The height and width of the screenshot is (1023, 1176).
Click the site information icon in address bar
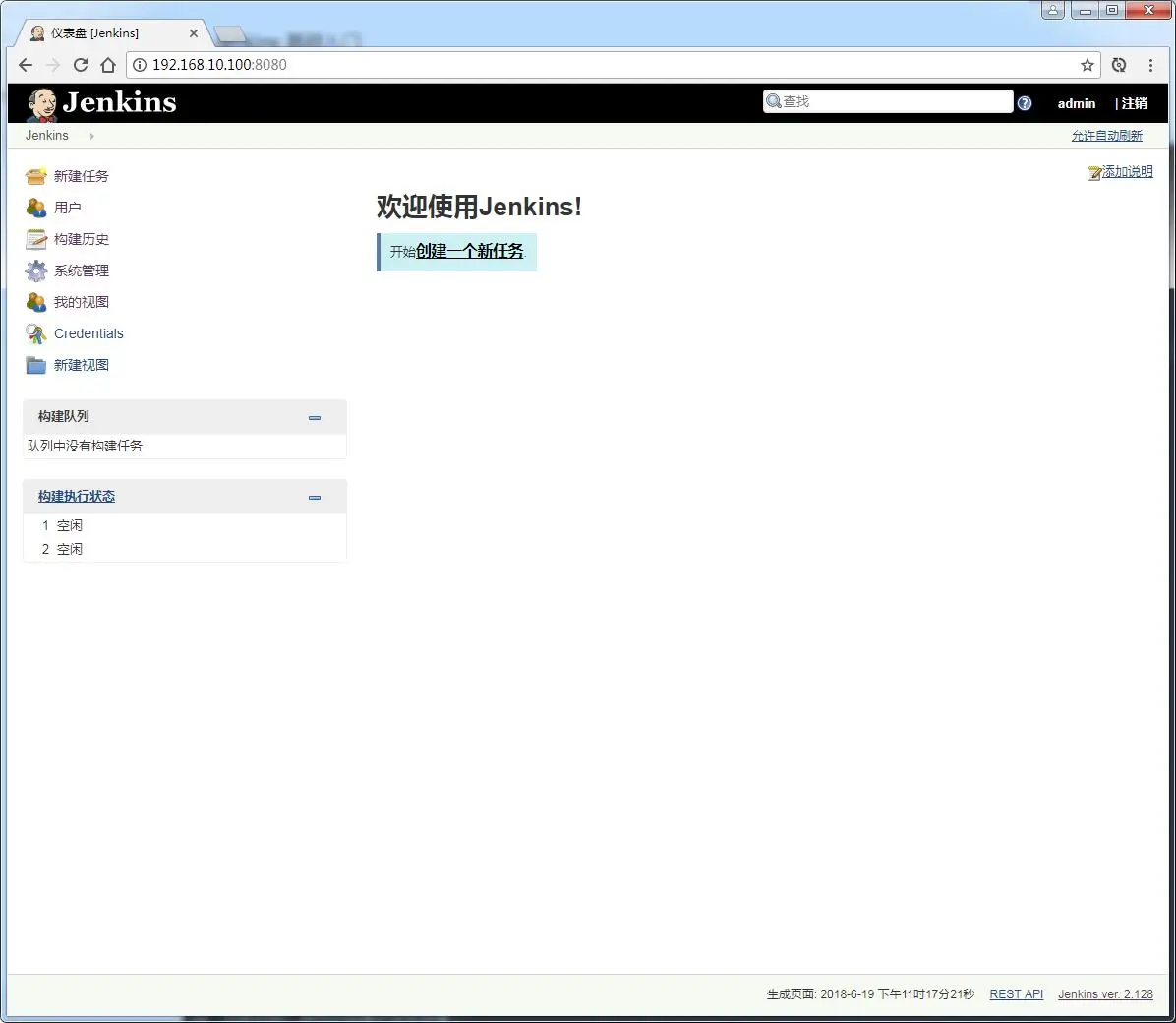(x=140, y=65)
